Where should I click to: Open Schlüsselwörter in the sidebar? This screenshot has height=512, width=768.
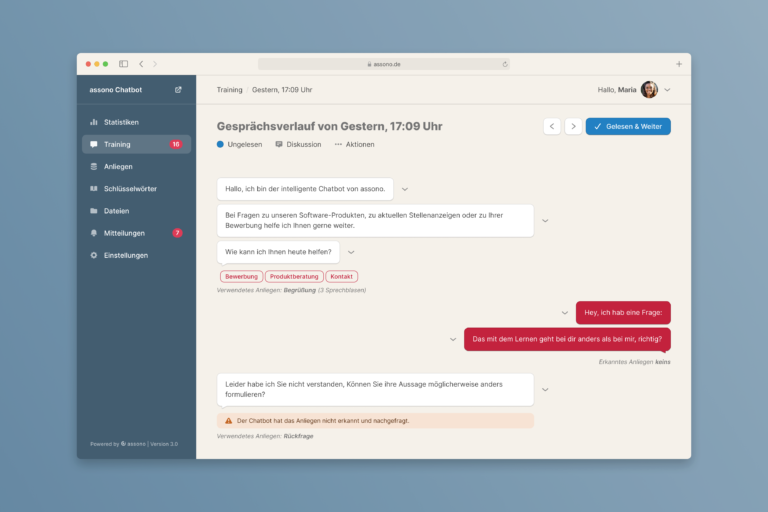[136, 189]
